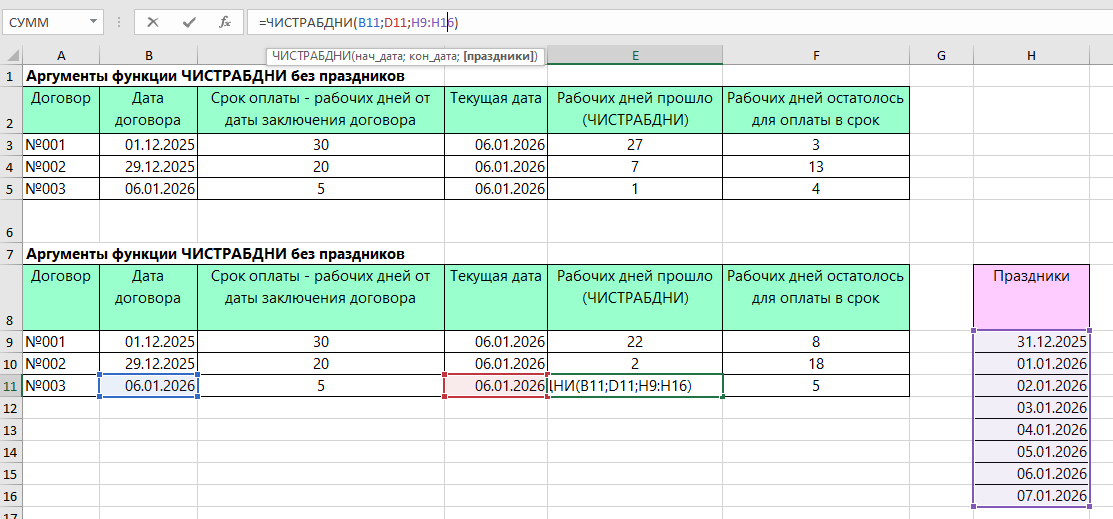
Task: Select cell E4 showing 7
Action: tap(635, 167)
